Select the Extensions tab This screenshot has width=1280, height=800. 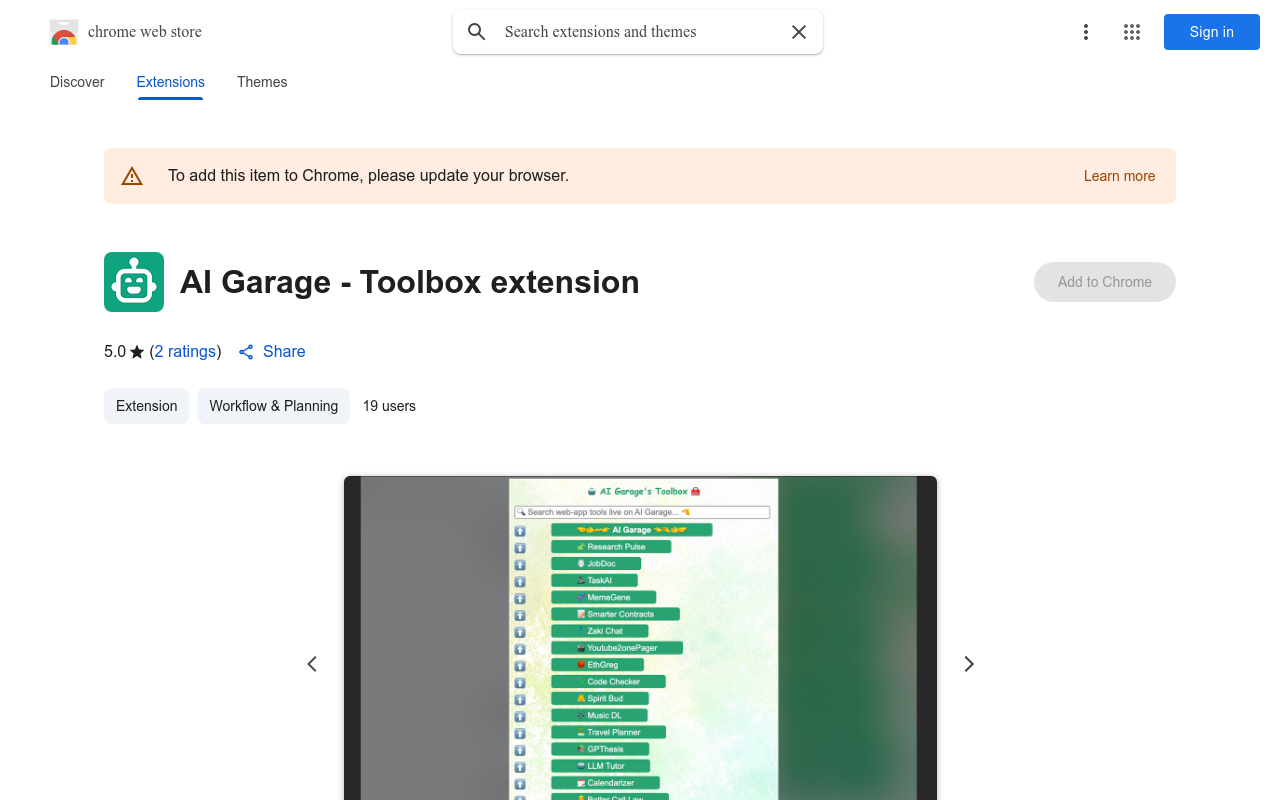click(171, 82)
